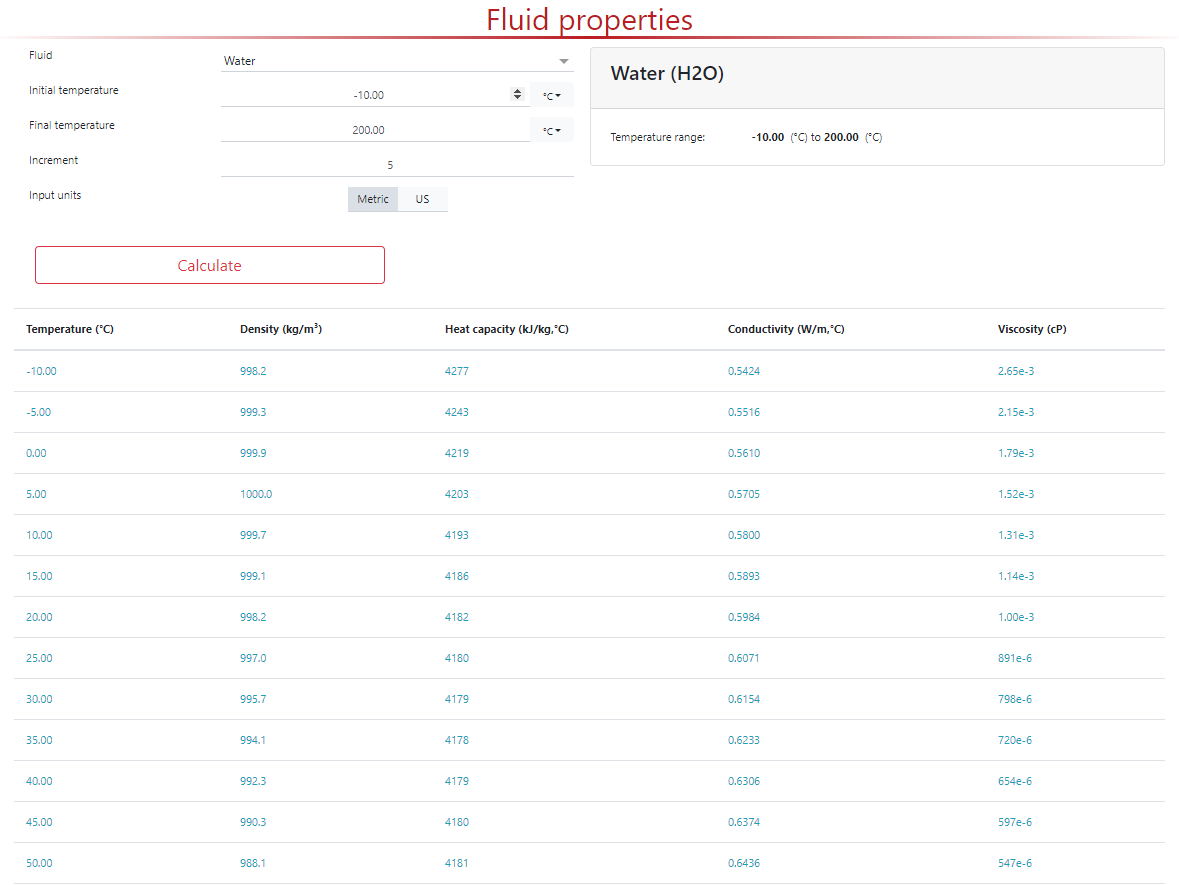
Task: Click the Temperature (°C) column header
Action: [x=70, y=329]
